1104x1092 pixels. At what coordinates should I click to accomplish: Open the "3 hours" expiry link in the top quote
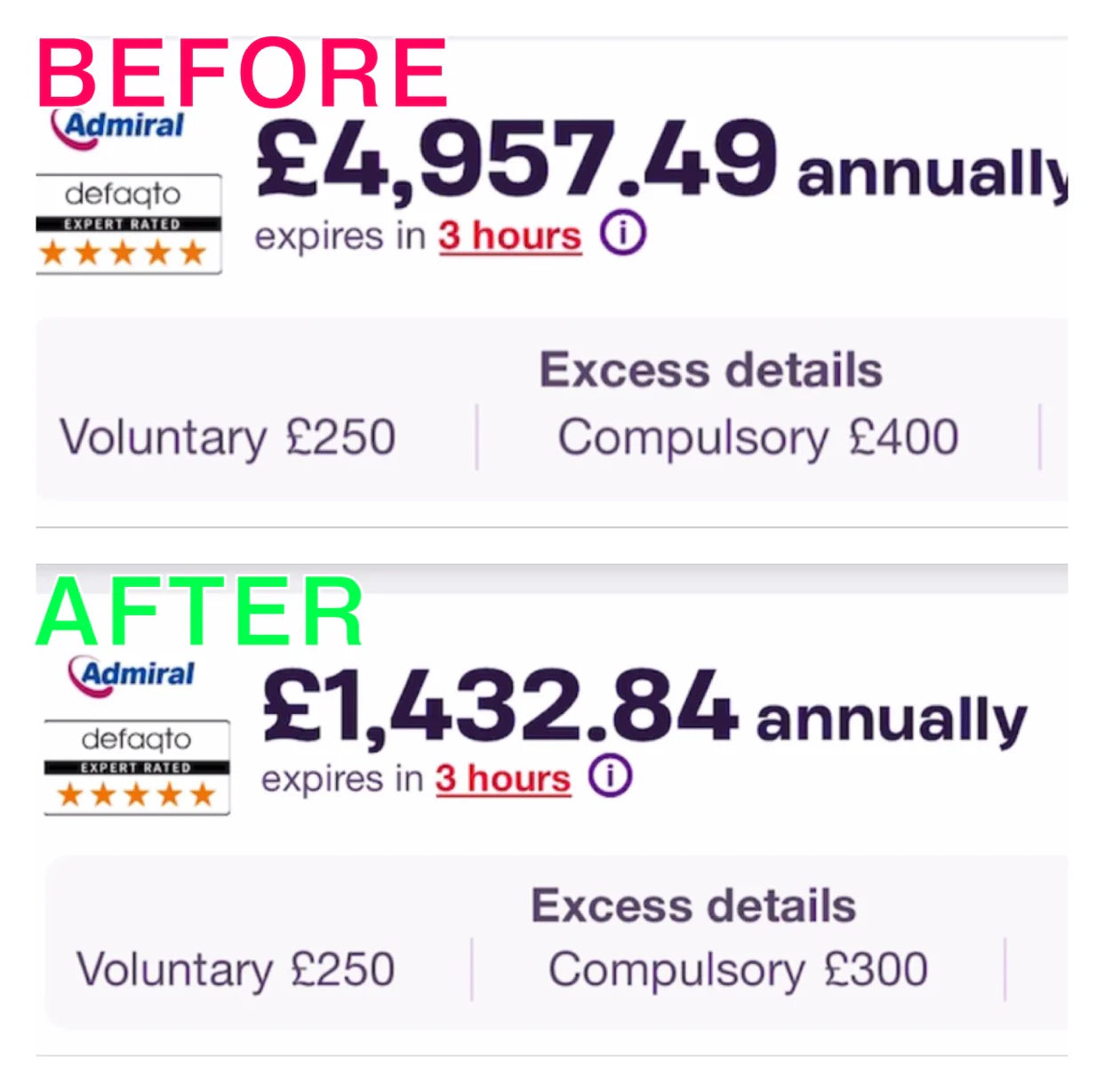click(x=510, y=237)
